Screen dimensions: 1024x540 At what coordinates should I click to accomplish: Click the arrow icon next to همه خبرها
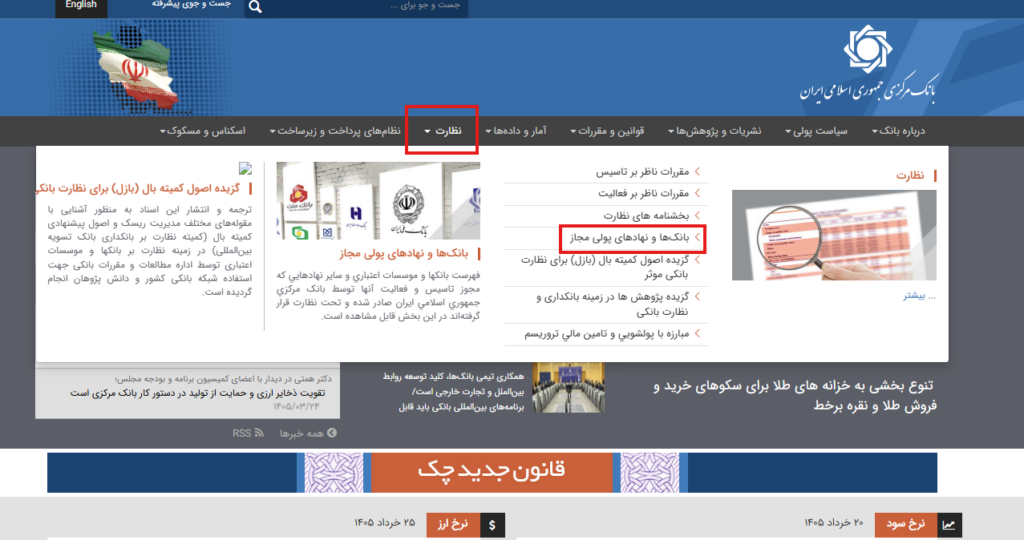coord(332,433)
